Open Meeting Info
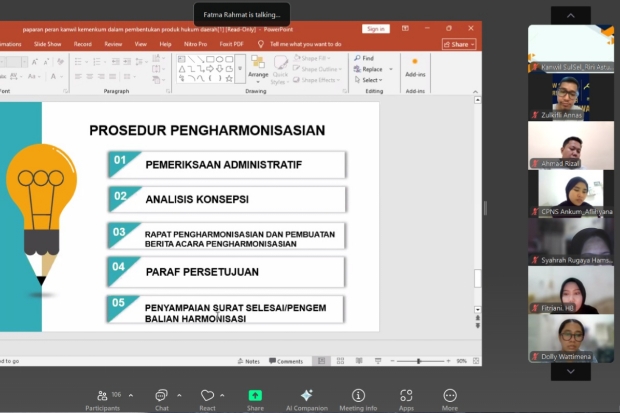The image size is (620, 413). [x=358, y=396]
